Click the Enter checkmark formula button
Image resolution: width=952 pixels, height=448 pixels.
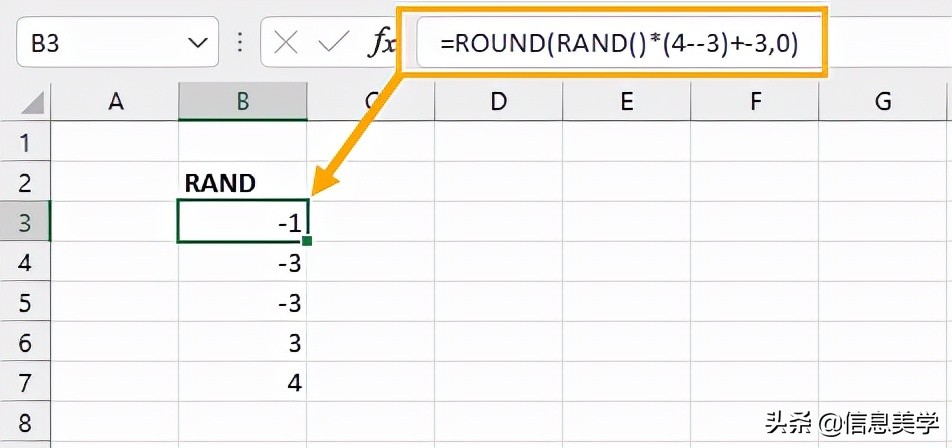[334, 43]
